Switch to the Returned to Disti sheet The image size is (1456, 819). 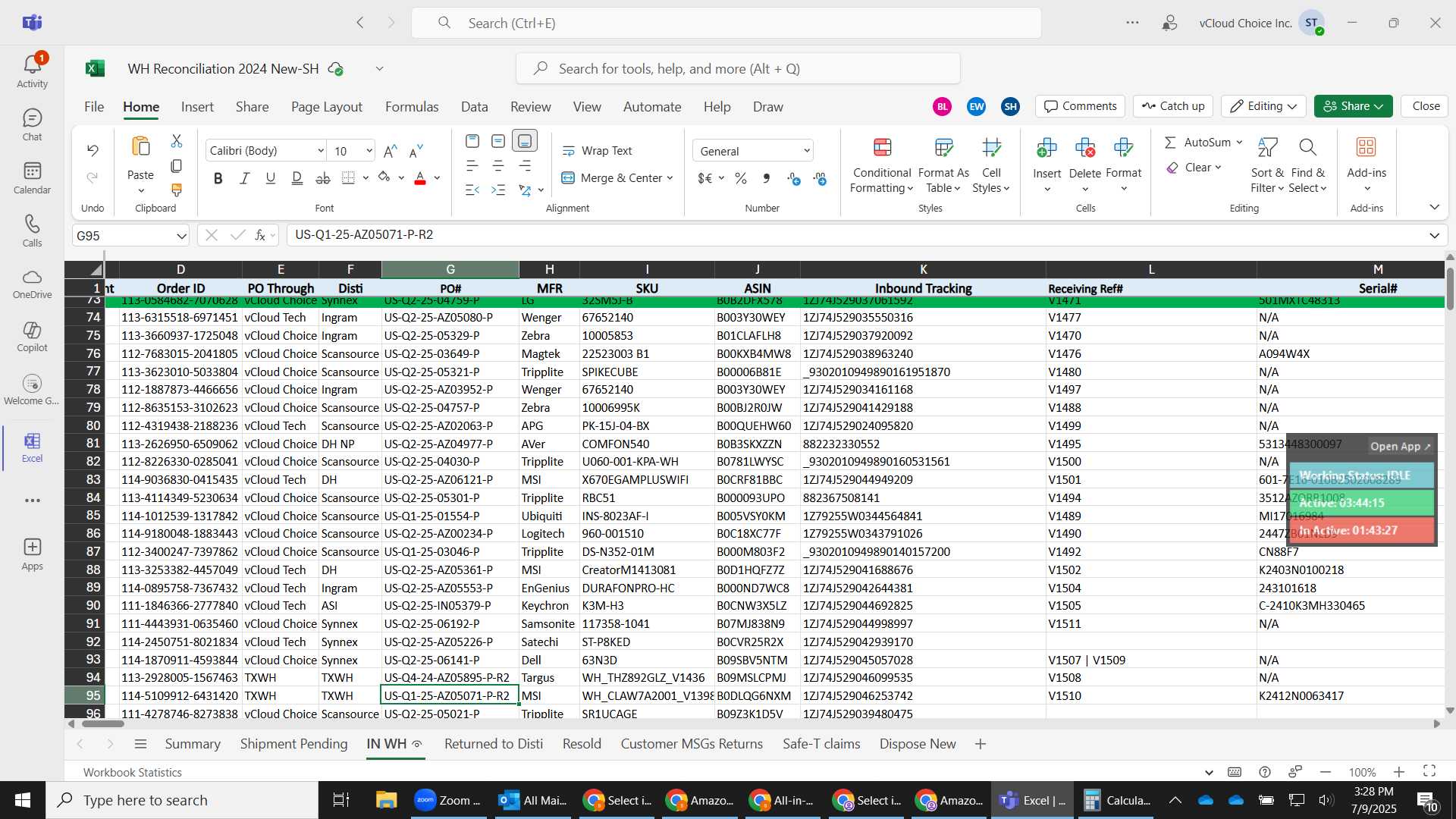pos(494,744)
